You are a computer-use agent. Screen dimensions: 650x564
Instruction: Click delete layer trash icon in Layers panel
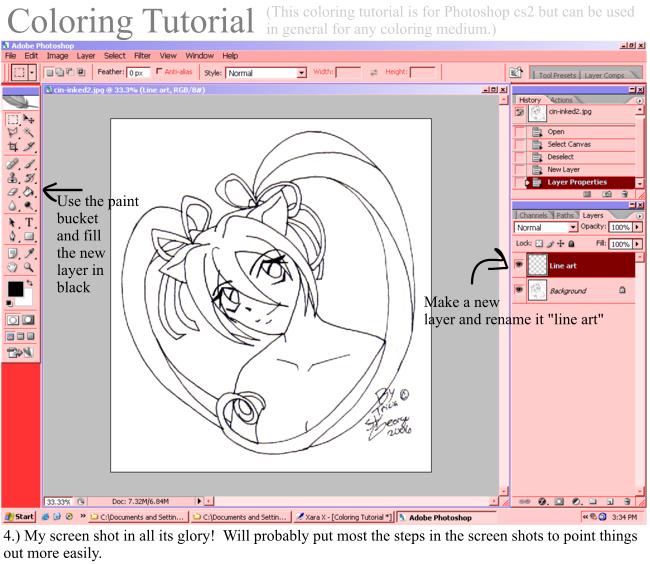click(x=628, y=501)
